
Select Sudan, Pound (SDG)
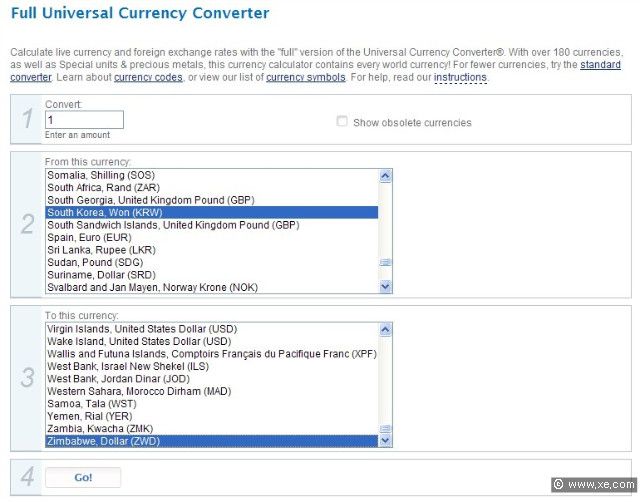pos(211,262)
